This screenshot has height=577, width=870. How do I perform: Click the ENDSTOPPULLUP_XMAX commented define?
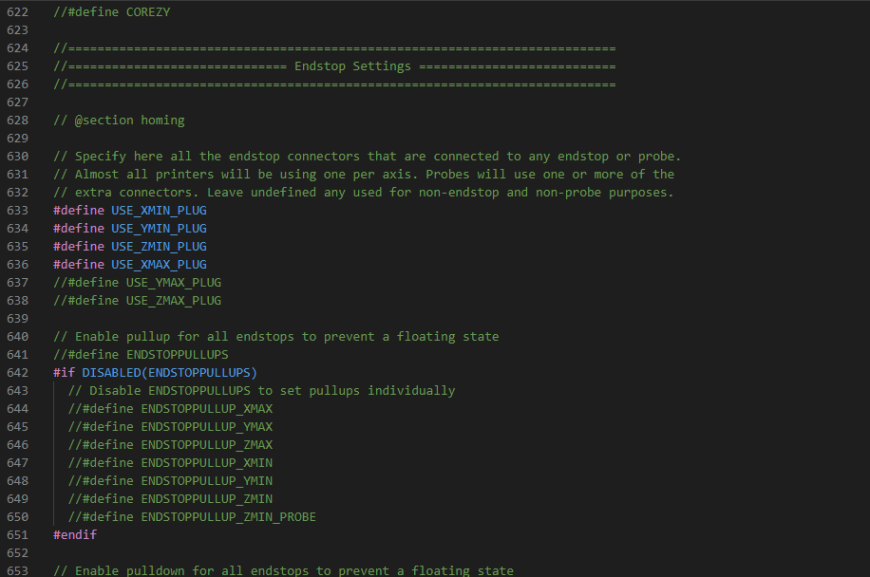(x=170, y=408)
